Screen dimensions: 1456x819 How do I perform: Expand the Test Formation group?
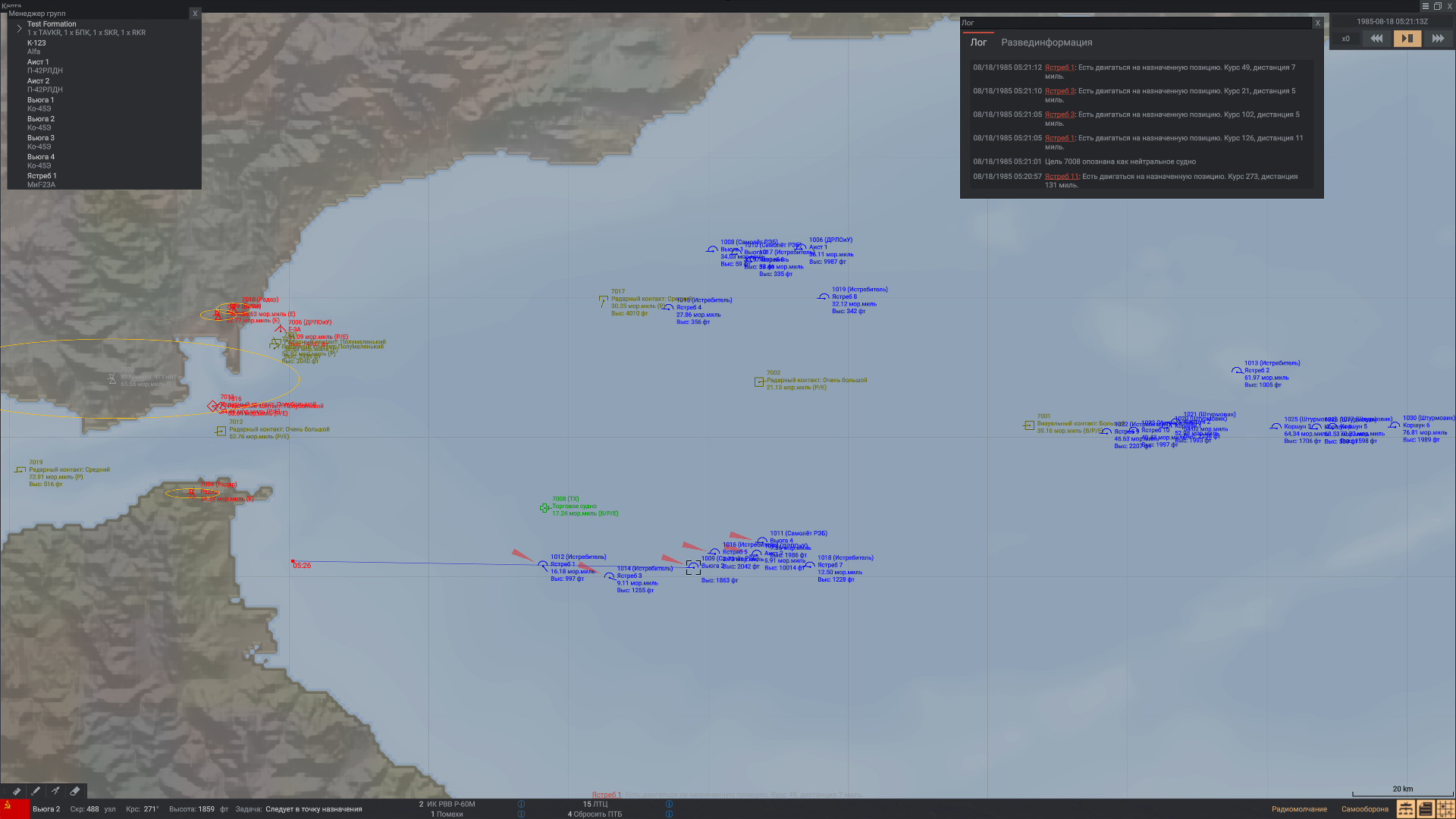(x=19, y=28)
